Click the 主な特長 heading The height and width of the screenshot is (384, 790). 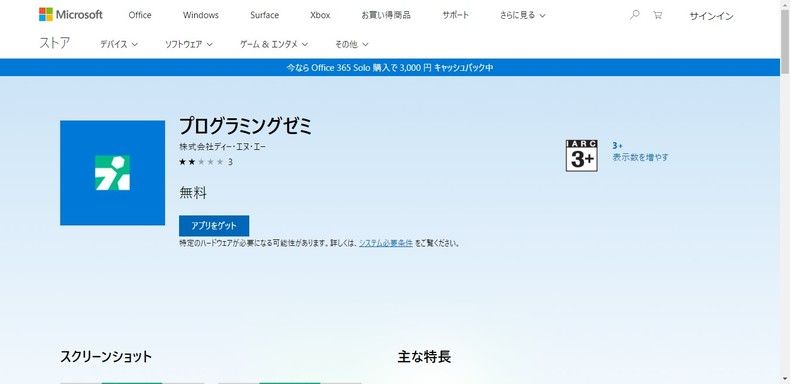(424, 357)
